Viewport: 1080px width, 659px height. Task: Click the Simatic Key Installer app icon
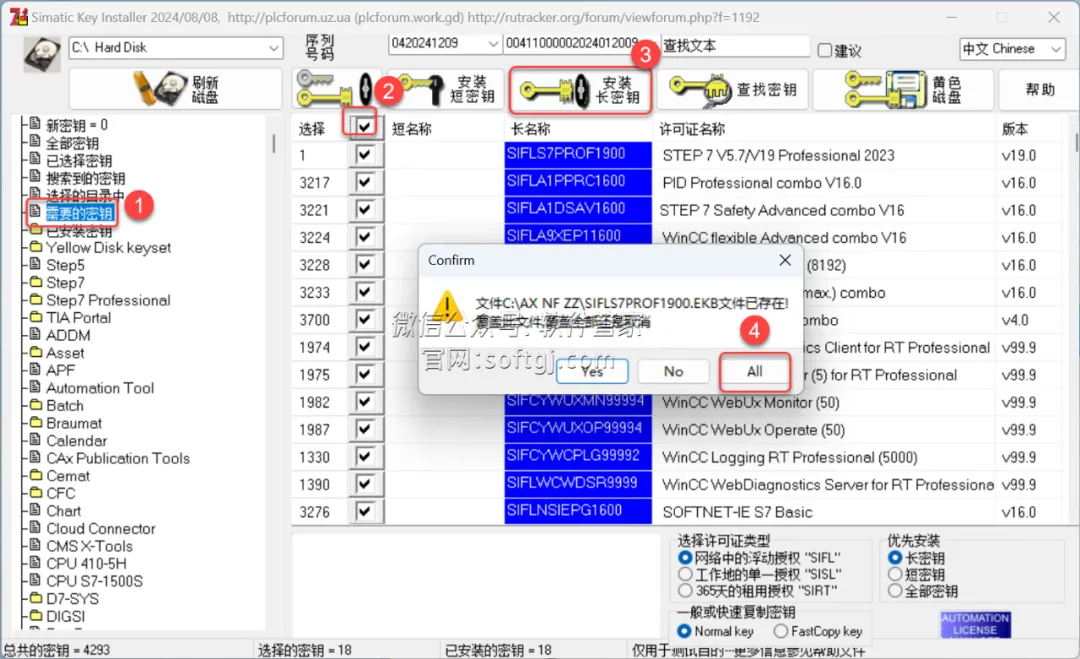(19, 17)
